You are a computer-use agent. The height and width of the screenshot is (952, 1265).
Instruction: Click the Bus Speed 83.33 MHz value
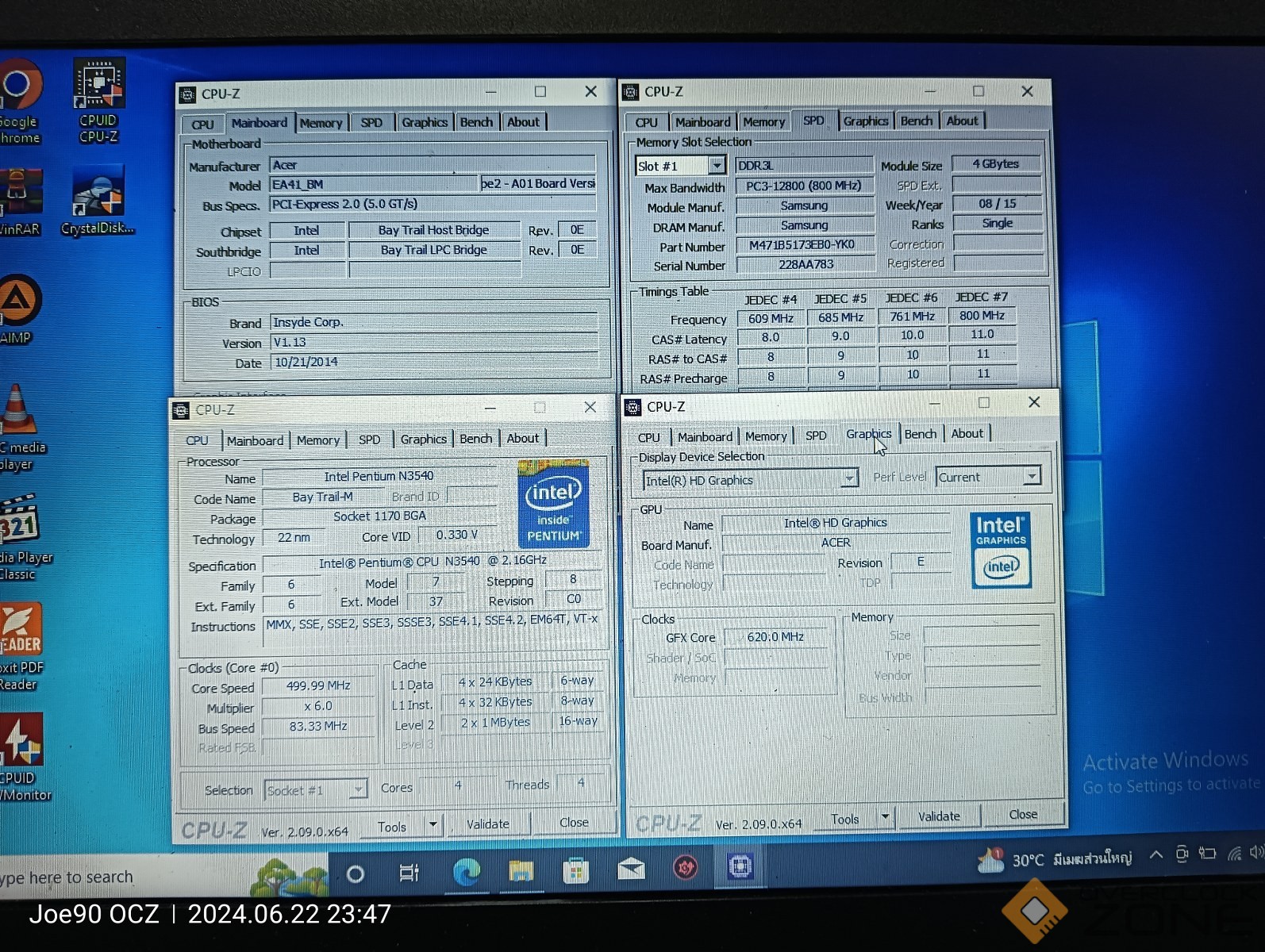(318, 726)
